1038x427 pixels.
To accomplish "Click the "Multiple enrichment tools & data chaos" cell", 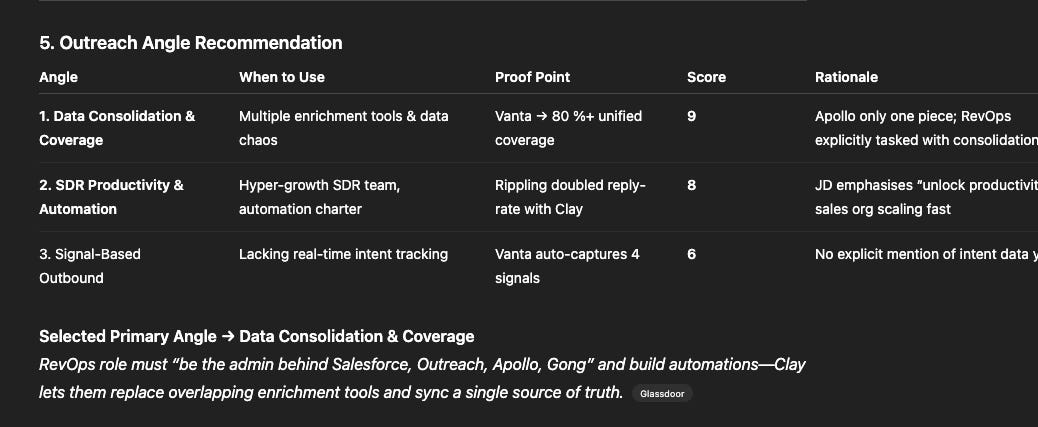I will point(343,128).
